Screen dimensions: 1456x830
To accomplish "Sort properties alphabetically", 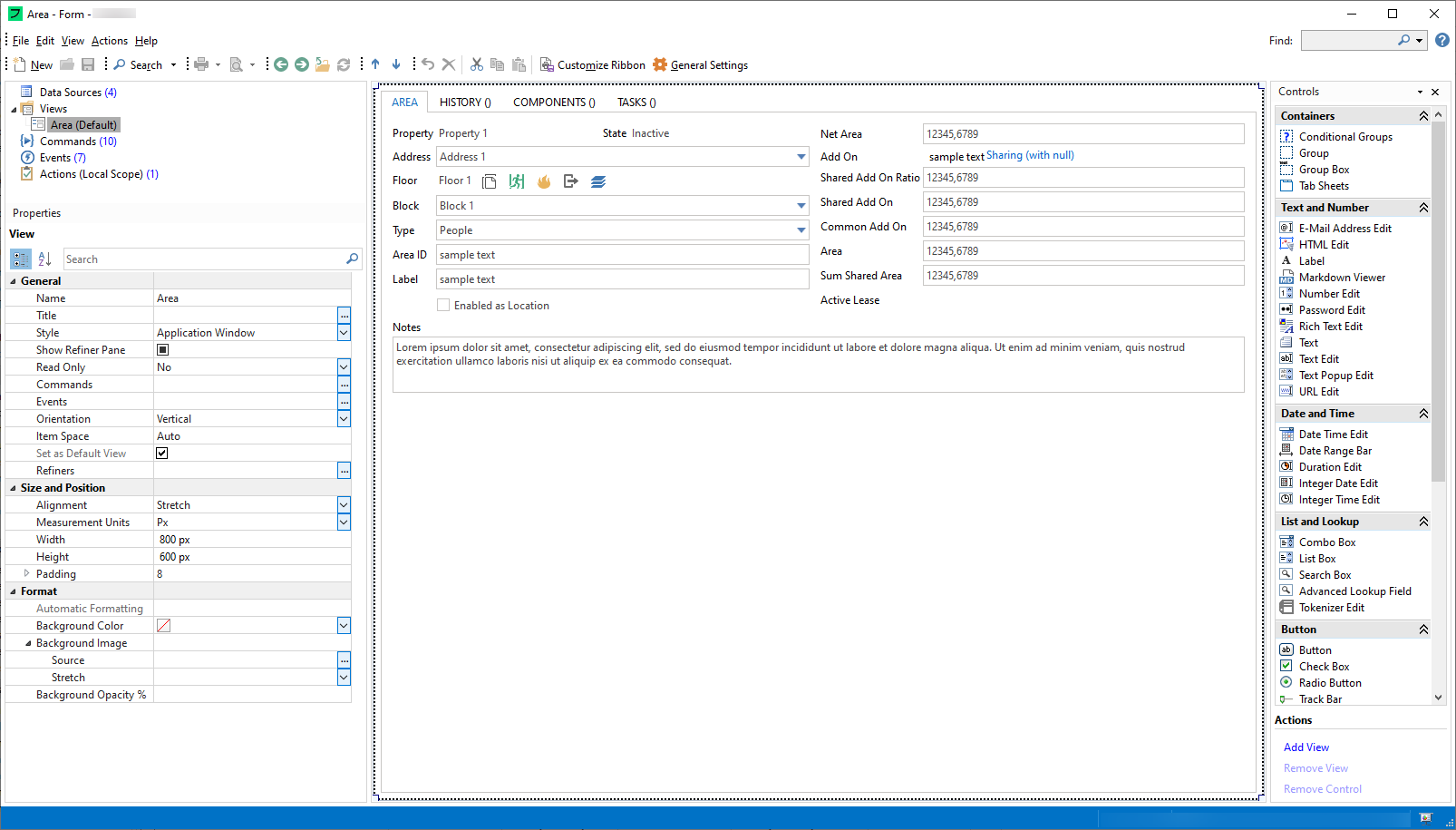I will 44,259.
